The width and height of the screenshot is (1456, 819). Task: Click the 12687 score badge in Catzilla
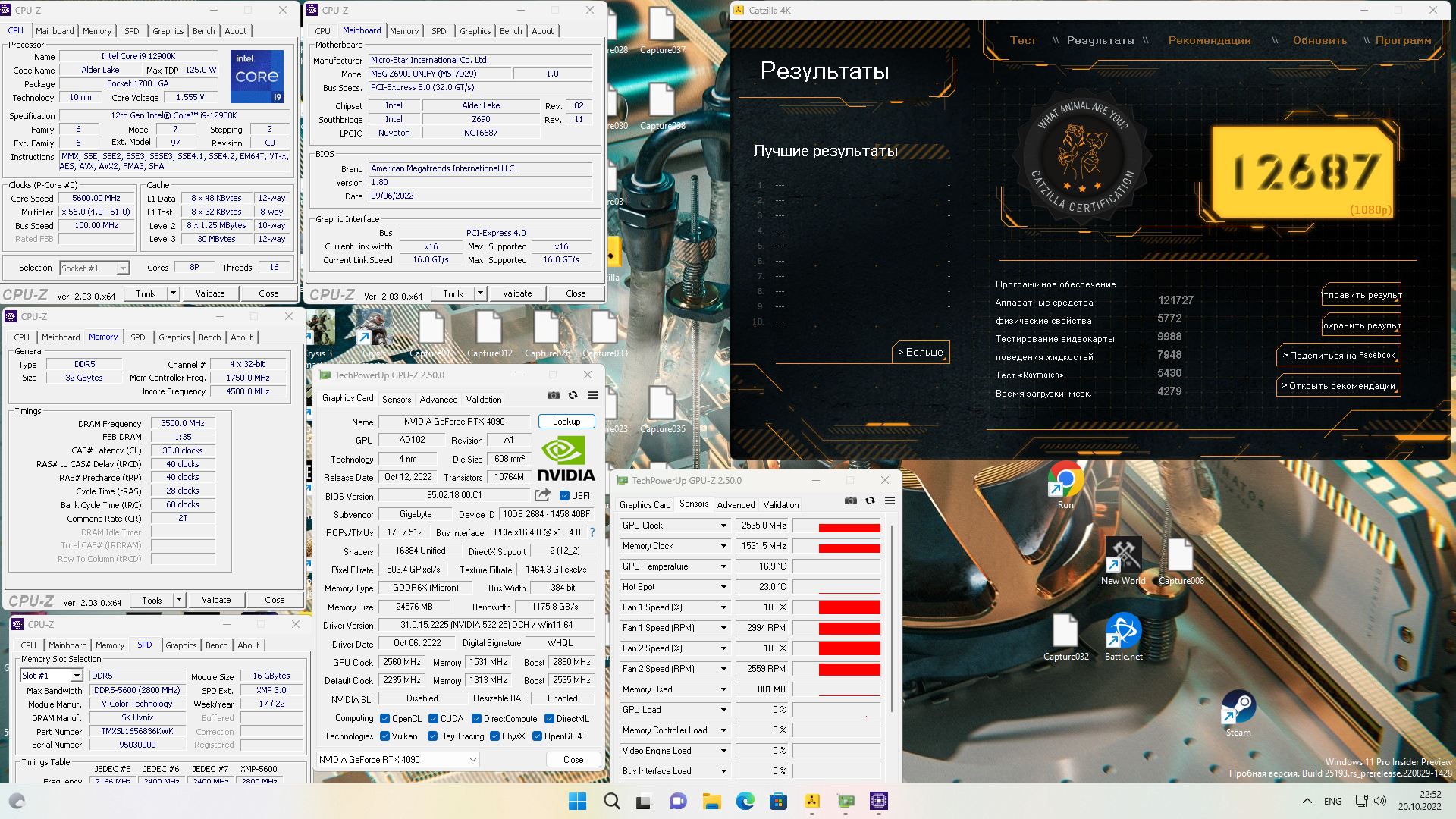pos(1301,171)
